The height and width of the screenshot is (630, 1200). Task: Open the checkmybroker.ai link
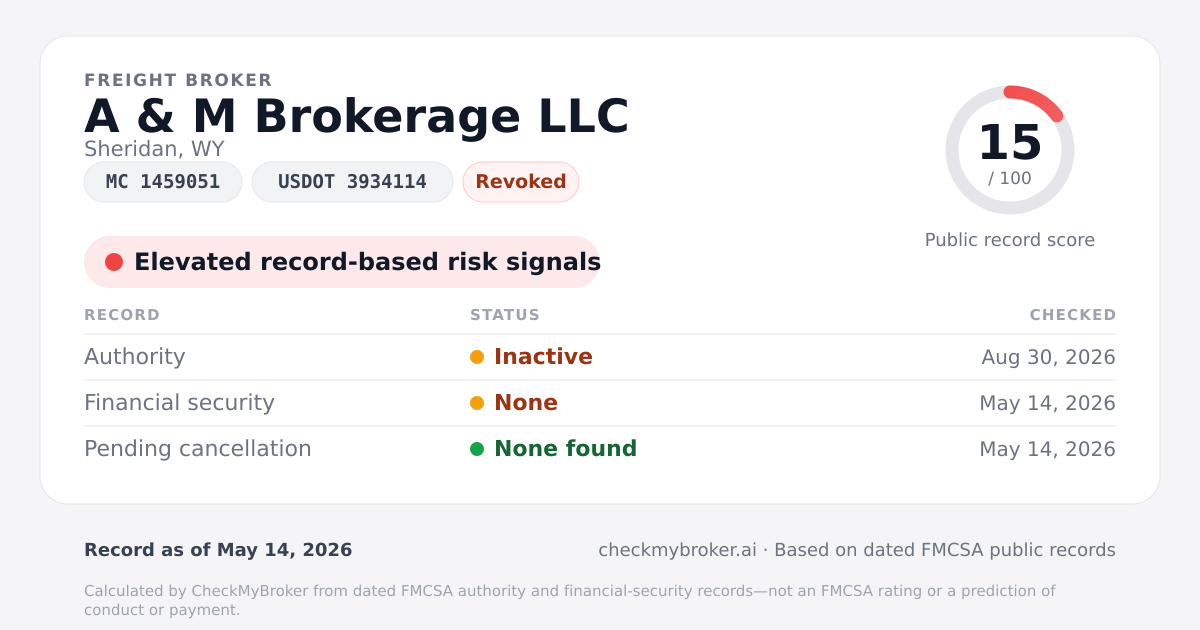click(x=677, y=550)
